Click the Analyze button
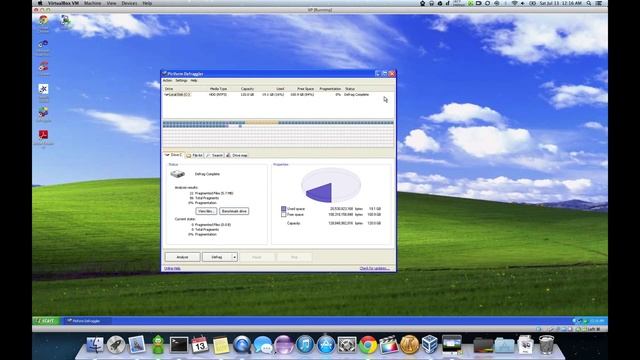The image size is (640, 360). point(182,257)
